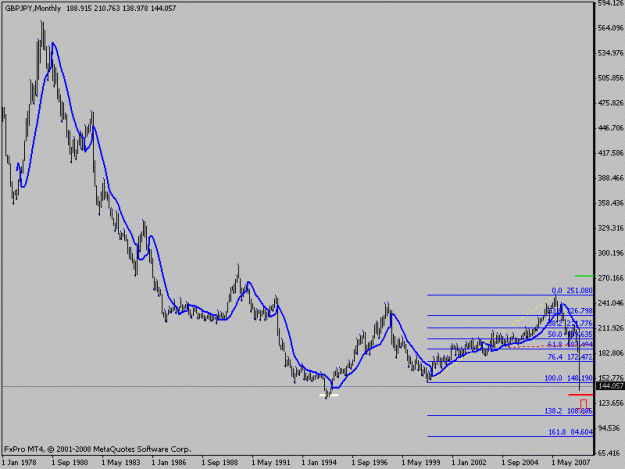625x469 pixels.
Task: Click the 123.656 price axis label
Action: (611, 403)
